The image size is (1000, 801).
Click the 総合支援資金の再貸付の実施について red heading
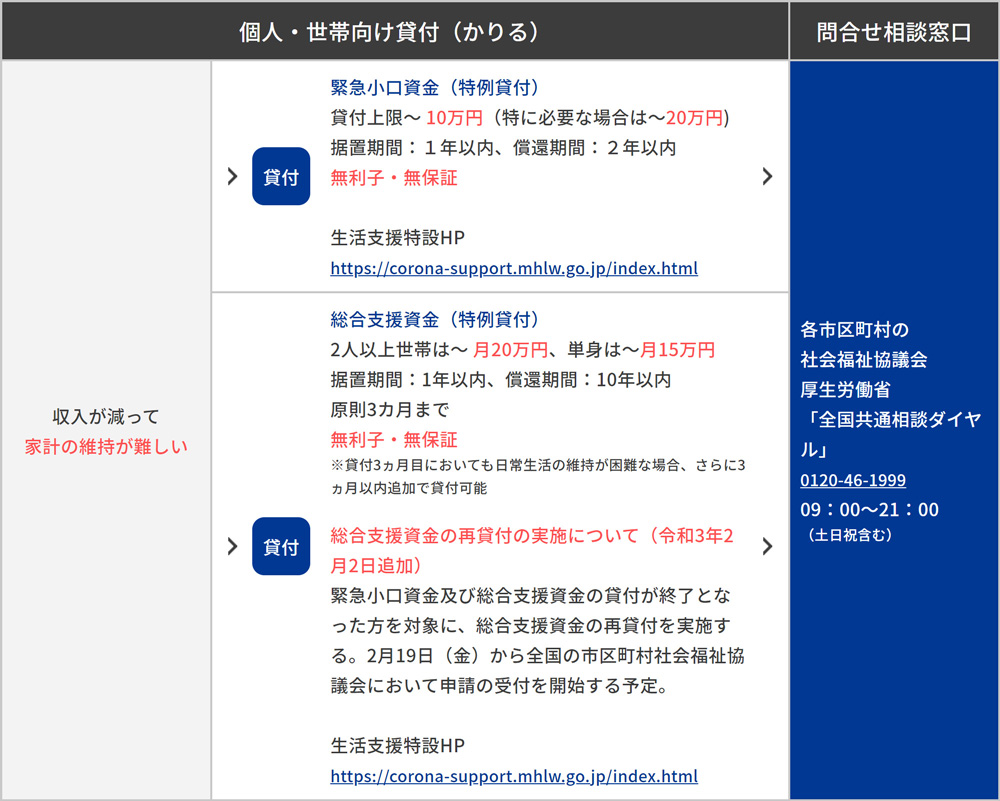(x=532, y=550)
